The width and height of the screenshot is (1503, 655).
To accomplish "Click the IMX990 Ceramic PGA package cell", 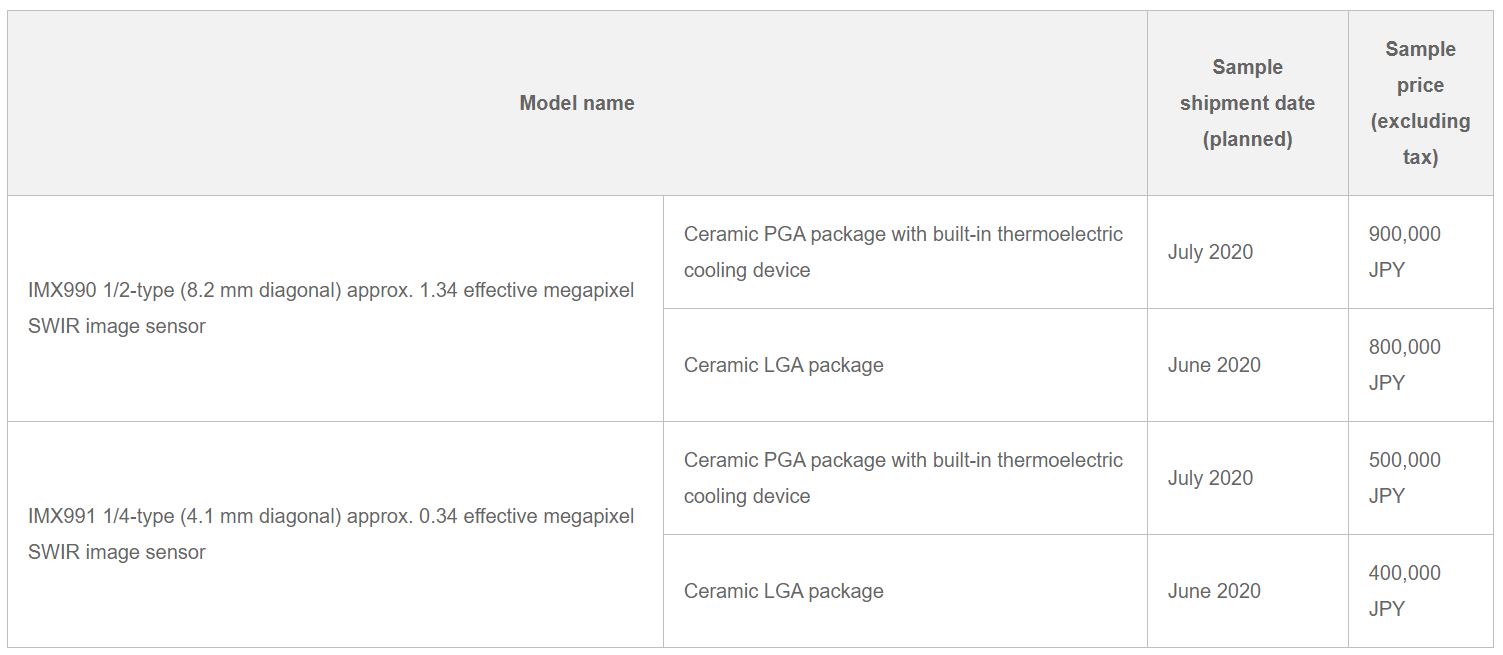I will coord(903,252).
